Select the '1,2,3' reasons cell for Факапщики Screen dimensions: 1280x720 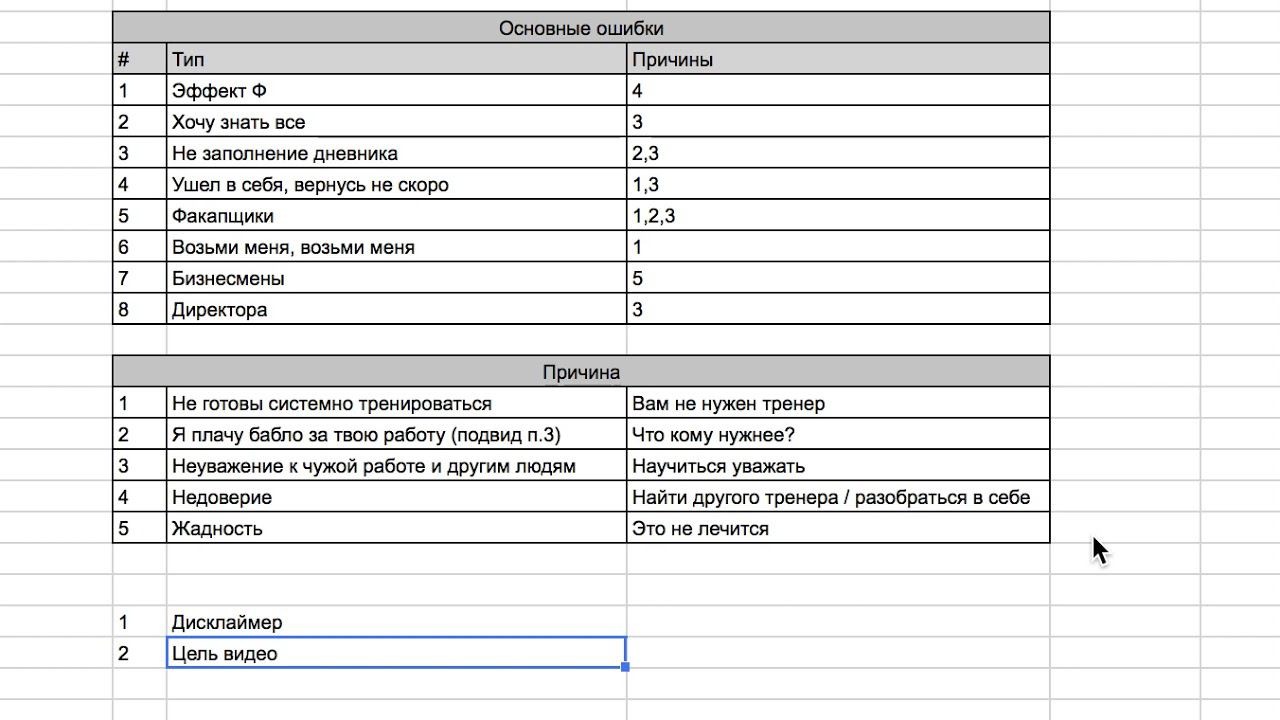pyautogui.click(x=838, y=215)
